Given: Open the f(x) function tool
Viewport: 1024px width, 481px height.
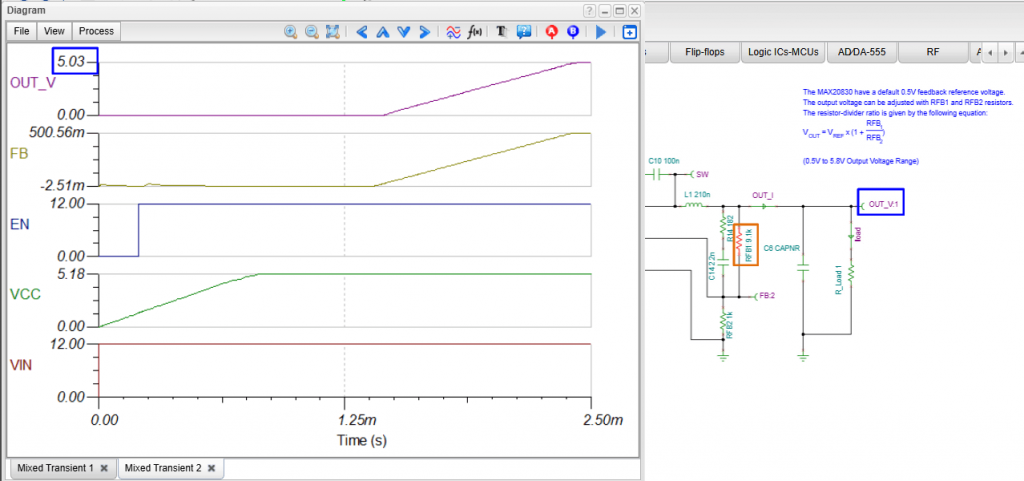Looking at the screenshot, I should click(475, 32).
